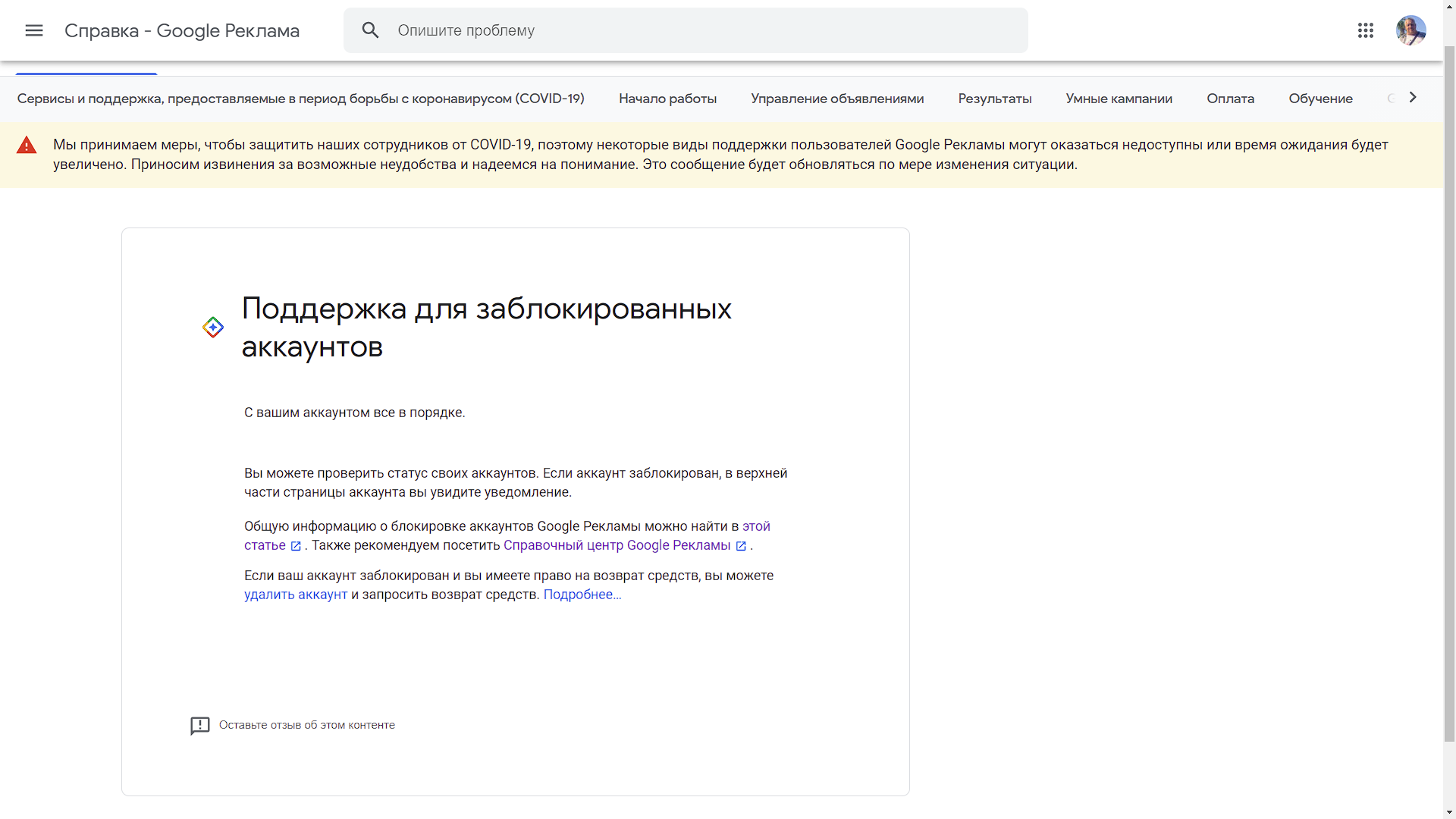Click the scrollbar down arrow
The width and height of the screenshot is (1456, 819).
pos(1449,812)
